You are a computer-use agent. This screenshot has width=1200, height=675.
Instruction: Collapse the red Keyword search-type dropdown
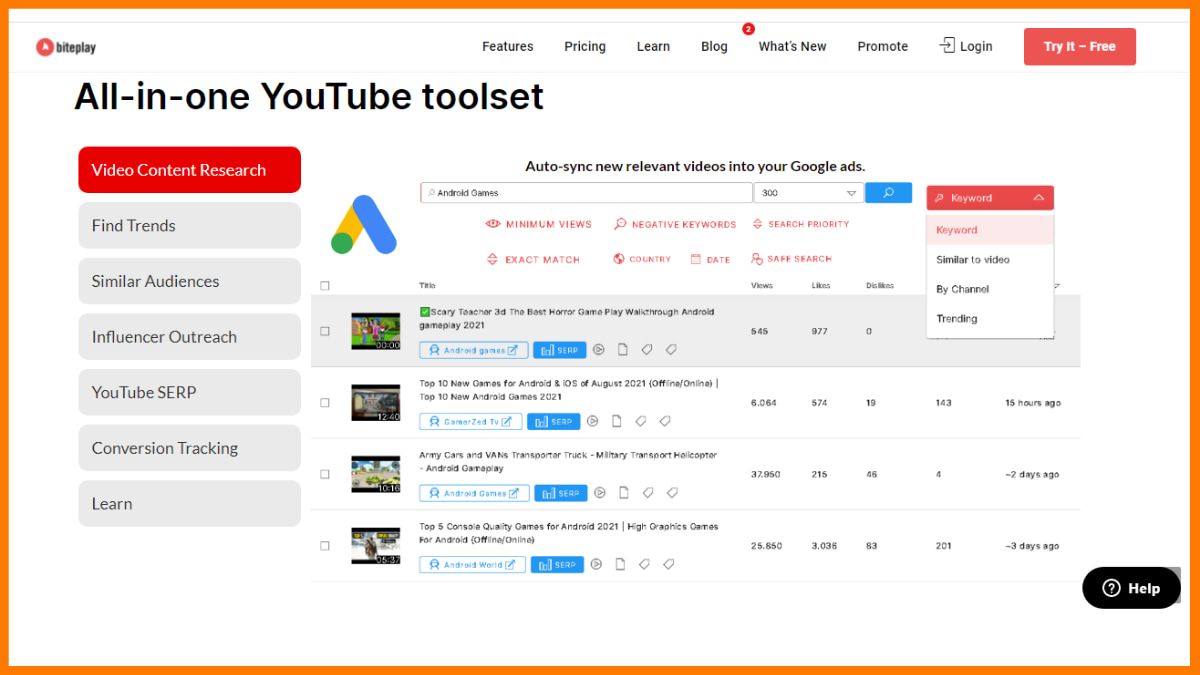point(990,198)
